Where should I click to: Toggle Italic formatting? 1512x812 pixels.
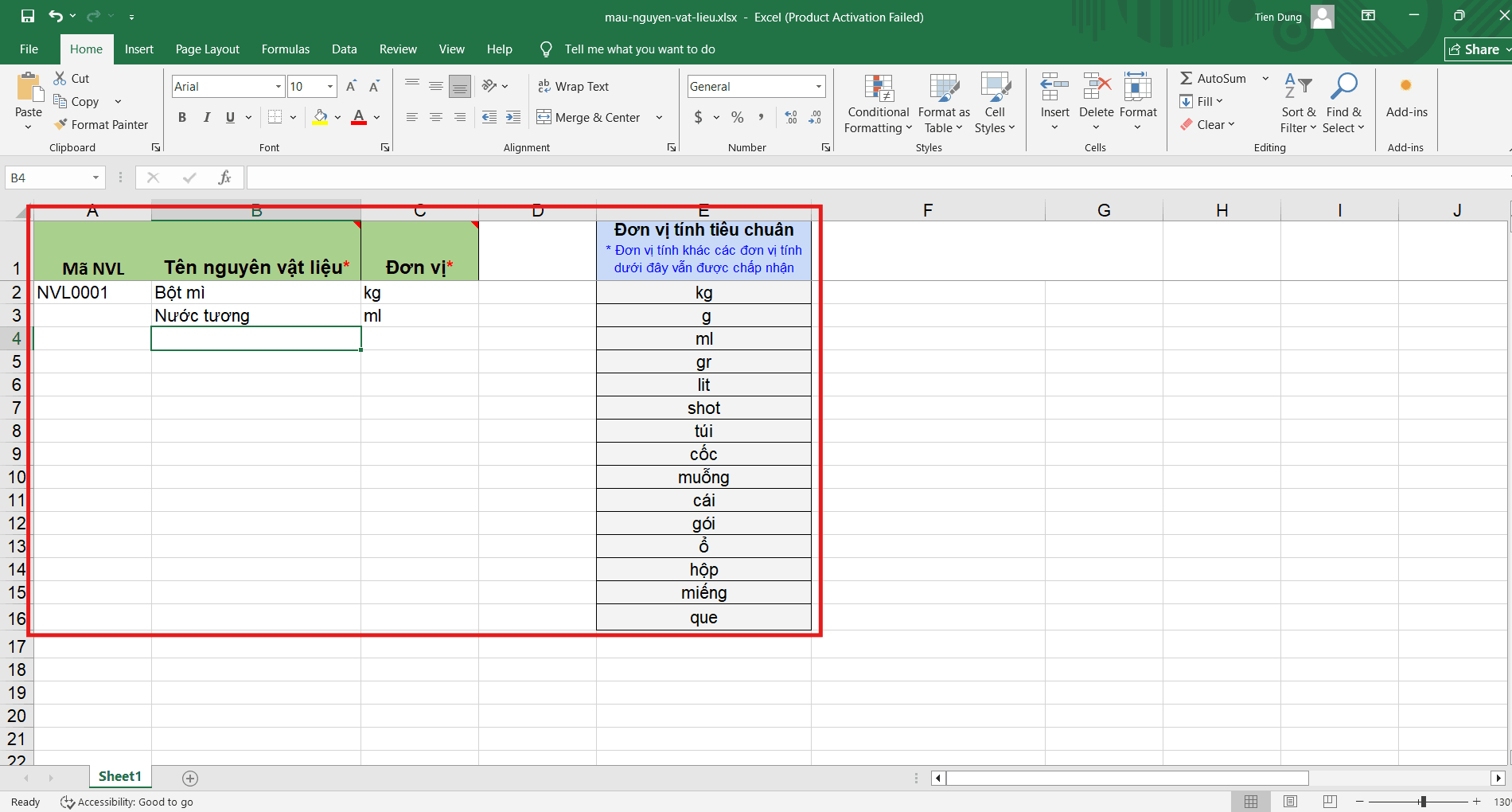pyautogui.click(x=206, y=117)
